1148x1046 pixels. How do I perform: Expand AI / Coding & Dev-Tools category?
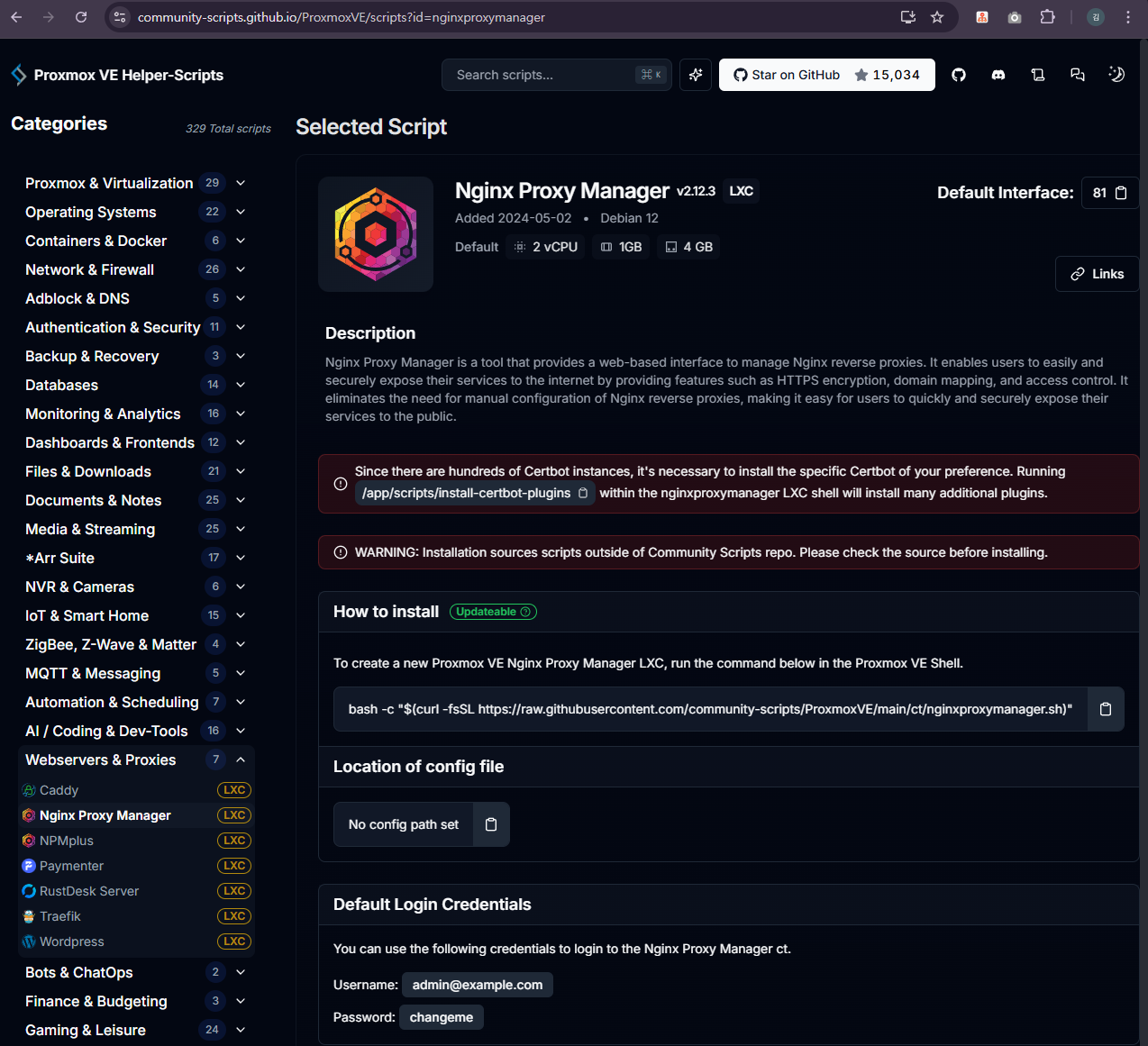click(135, 731)
